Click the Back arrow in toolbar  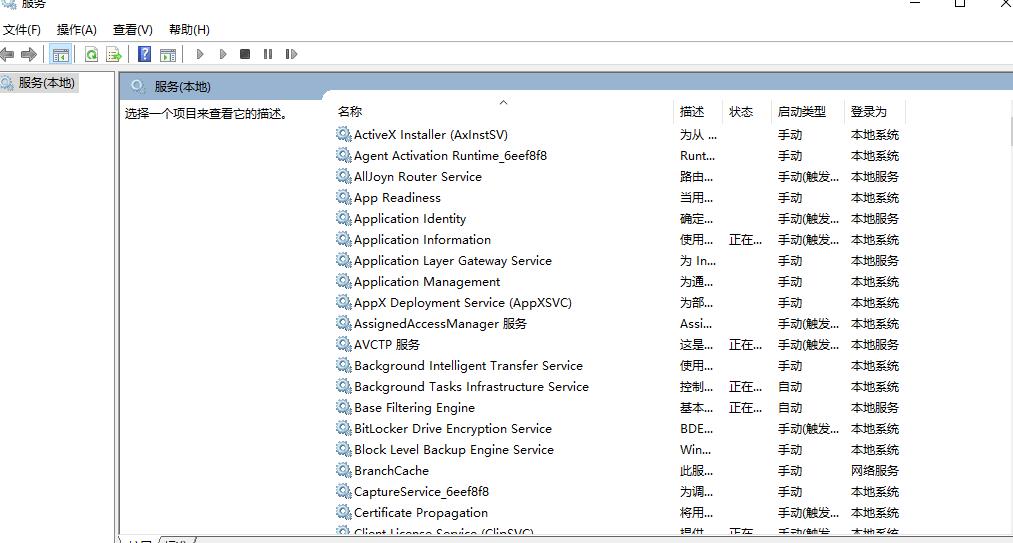[8, 54]
